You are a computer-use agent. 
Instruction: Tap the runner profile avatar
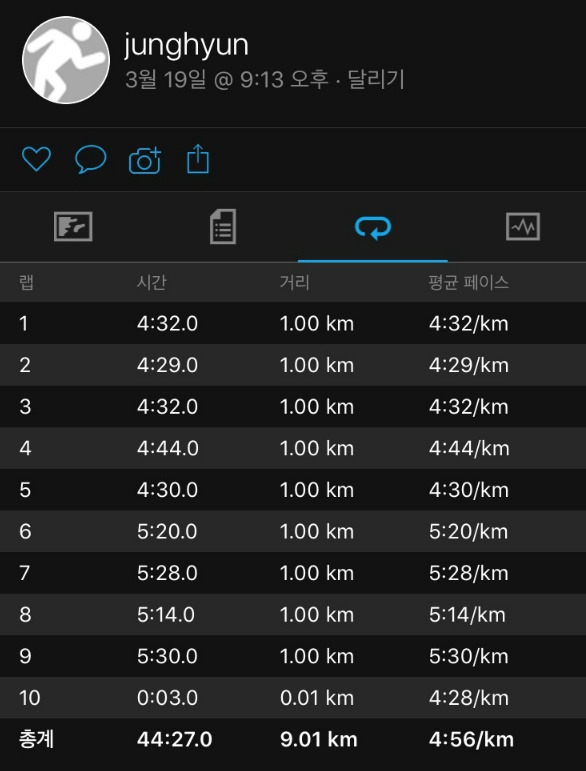66,60
